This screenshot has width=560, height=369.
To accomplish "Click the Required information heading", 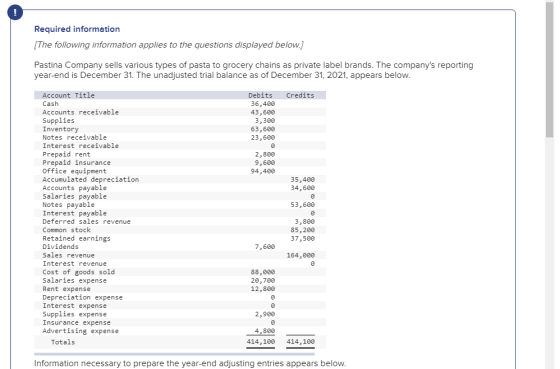I will [x=77, y=29].
